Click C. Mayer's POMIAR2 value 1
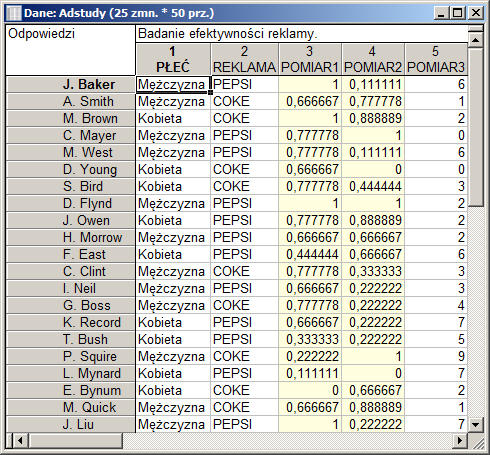Screen dimensions: 490x455 click(373, 136)
